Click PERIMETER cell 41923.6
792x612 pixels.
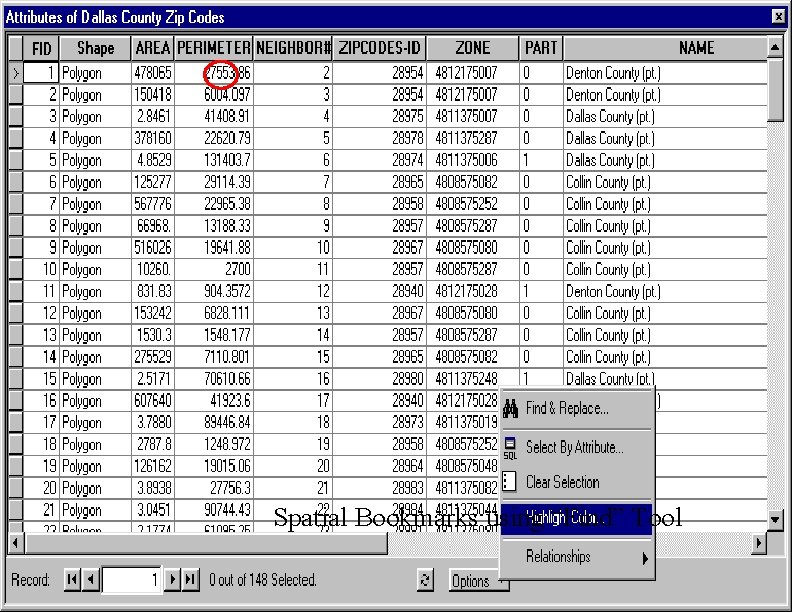tap(214, 401)
